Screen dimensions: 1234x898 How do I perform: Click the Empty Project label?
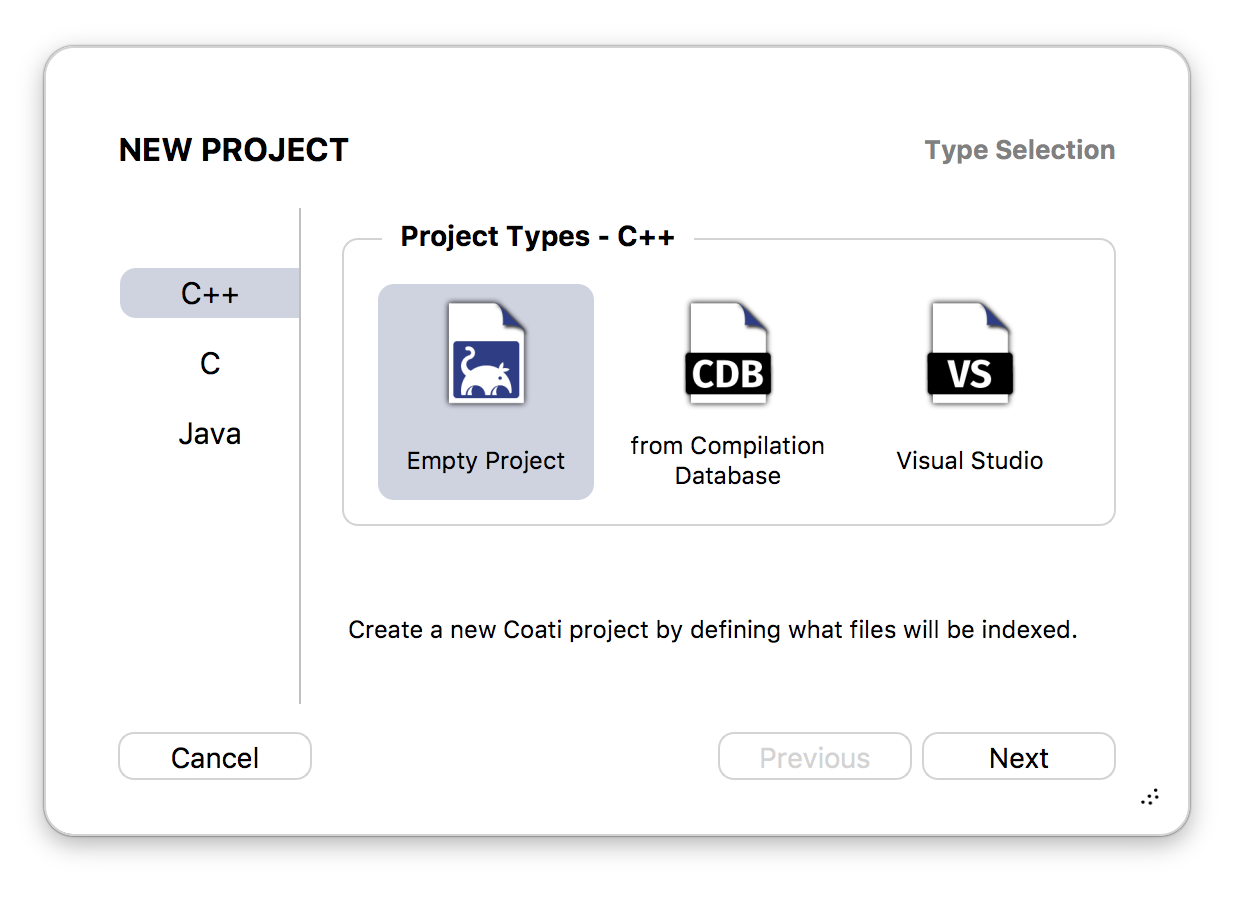coord(486,461)
